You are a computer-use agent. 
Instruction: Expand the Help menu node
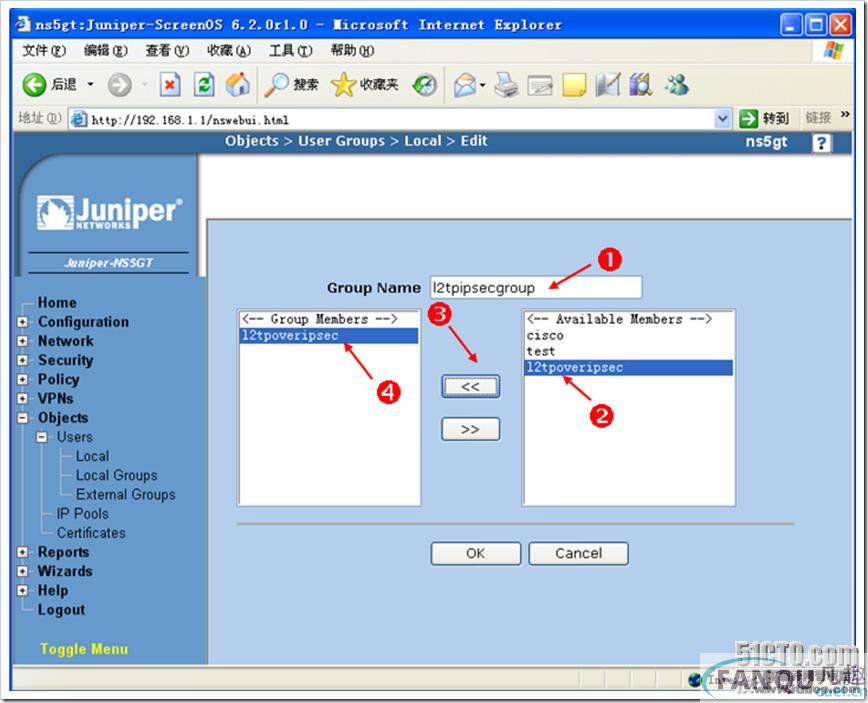[22, 590]
